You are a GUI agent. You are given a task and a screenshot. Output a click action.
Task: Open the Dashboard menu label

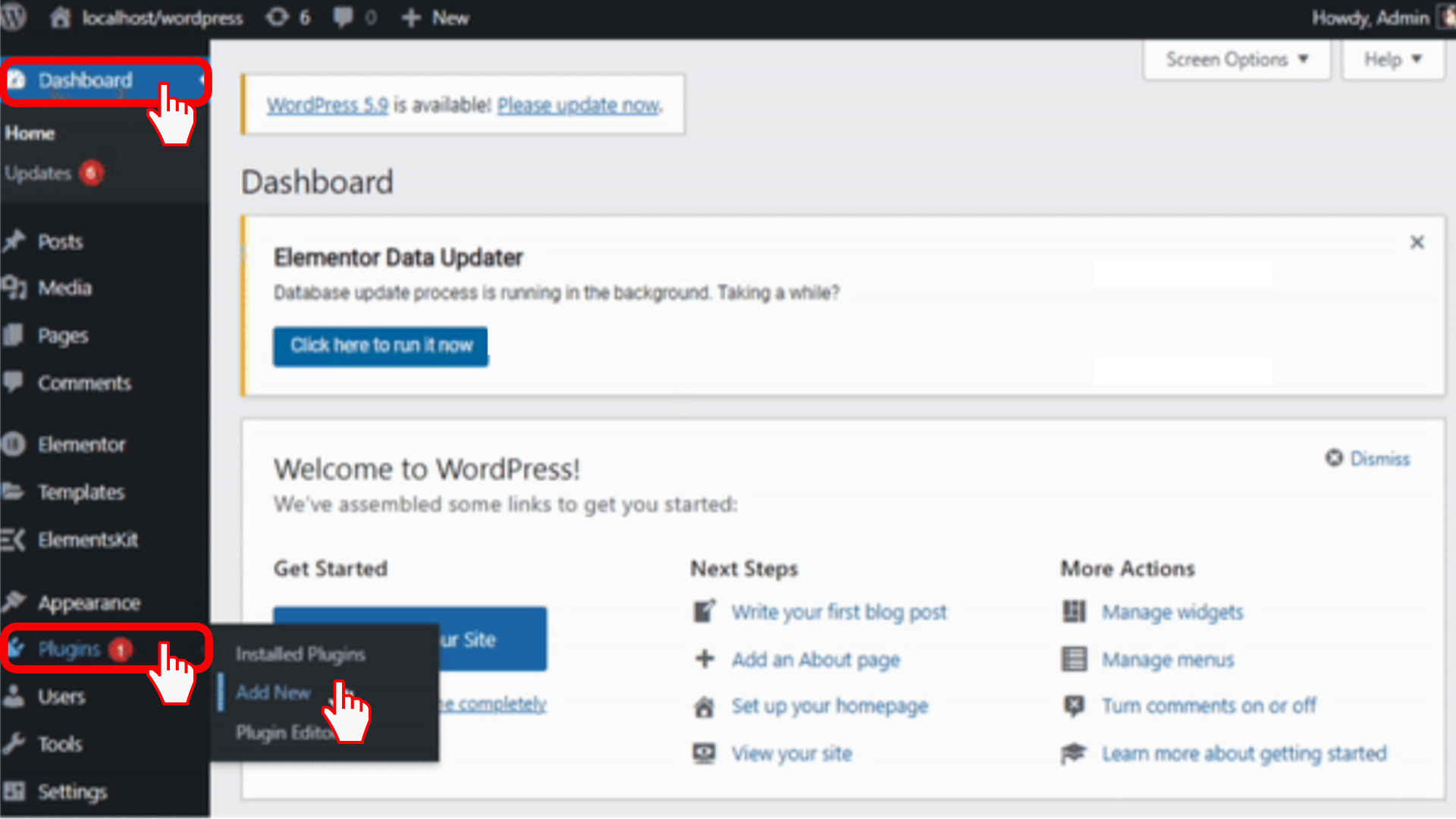pos(85,80)
